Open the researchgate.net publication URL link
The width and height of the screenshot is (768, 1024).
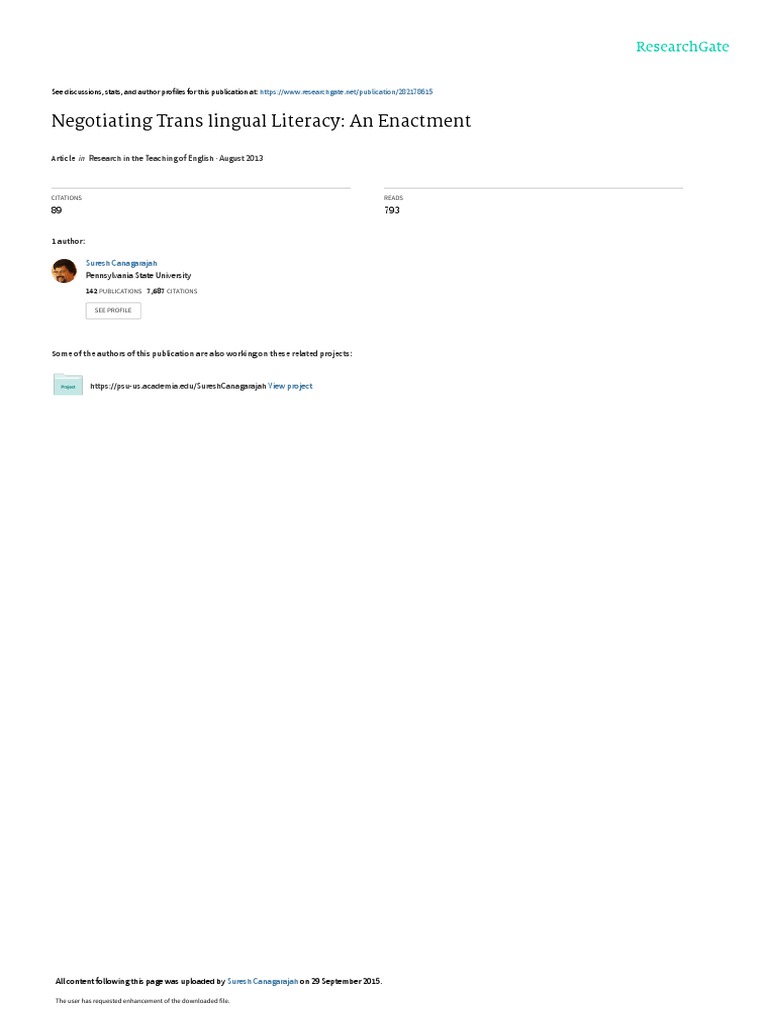point(346,92)
